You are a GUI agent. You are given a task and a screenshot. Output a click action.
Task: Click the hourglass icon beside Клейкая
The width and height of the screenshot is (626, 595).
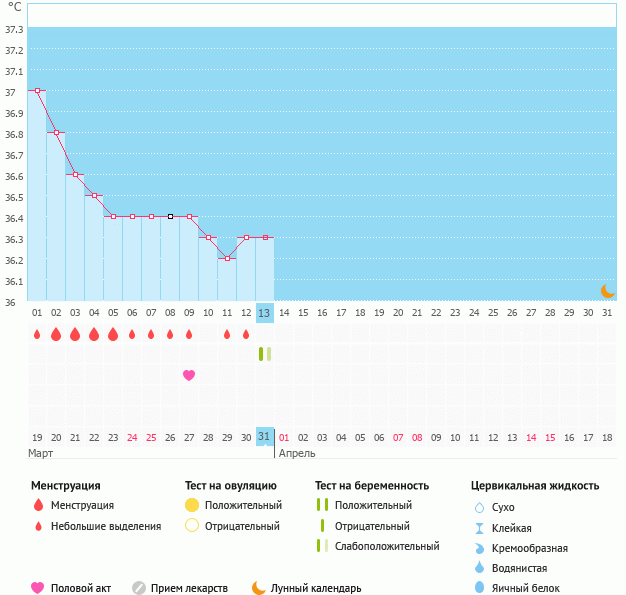[x=479, y=528]
